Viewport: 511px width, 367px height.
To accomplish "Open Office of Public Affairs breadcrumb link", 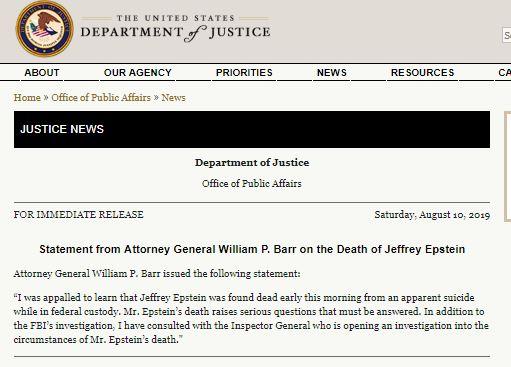I will [101, 97].
